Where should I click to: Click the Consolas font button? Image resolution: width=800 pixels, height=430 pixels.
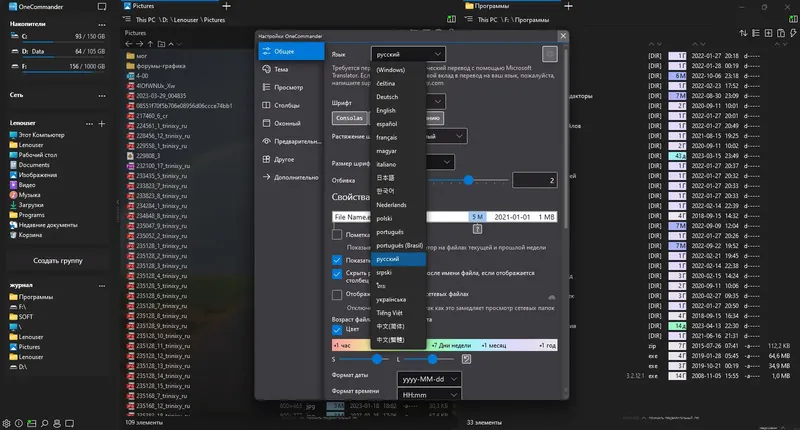coord(349,118)
